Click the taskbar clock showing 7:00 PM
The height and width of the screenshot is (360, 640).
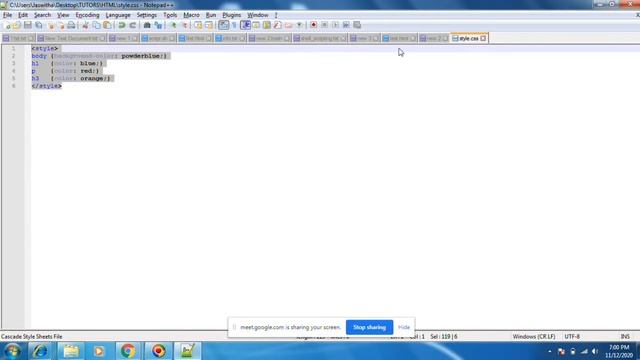point(619,351)
